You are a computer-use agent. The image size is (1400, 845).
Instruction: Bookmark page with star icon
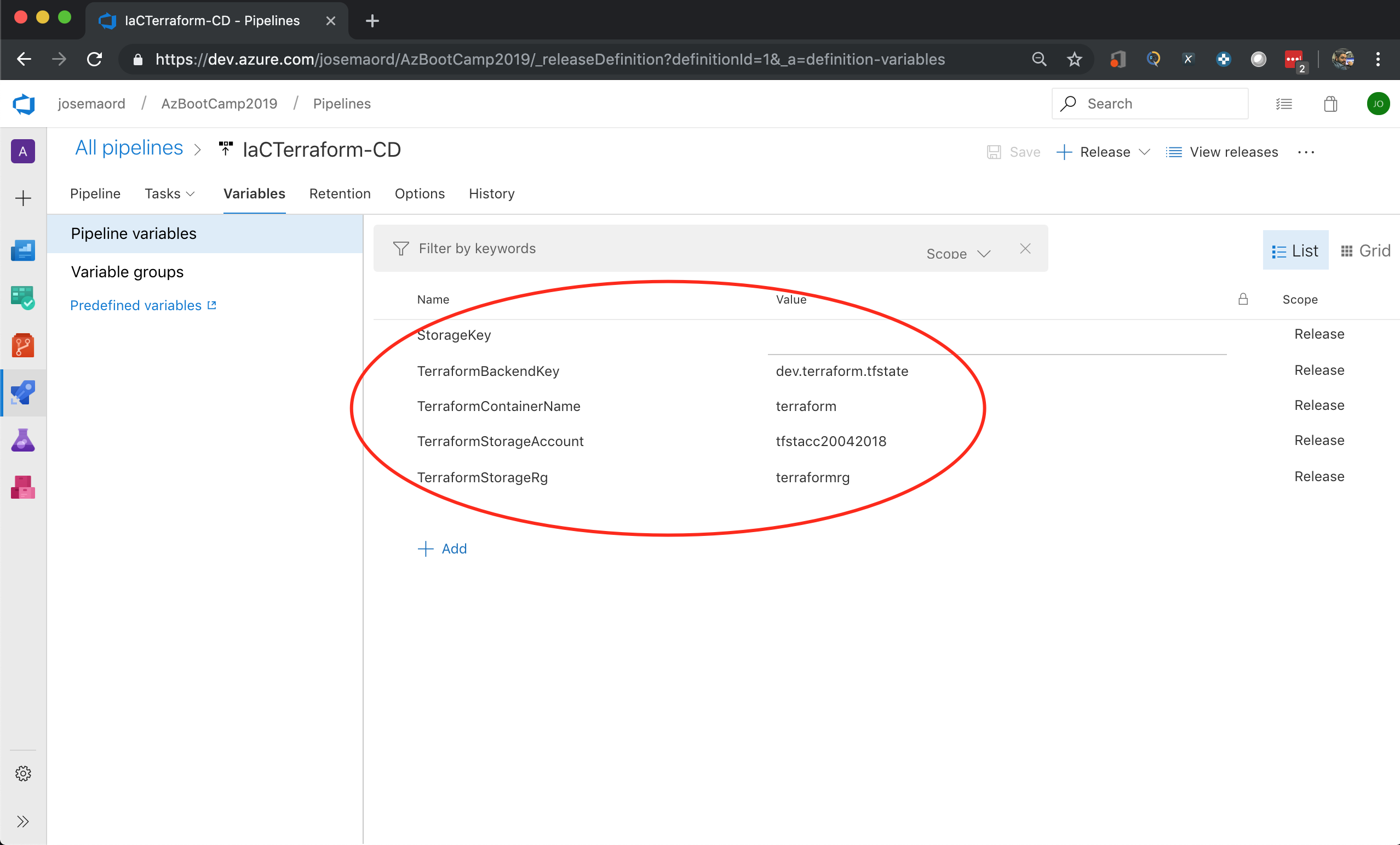pyautogui.click(x=1074, y=59)
